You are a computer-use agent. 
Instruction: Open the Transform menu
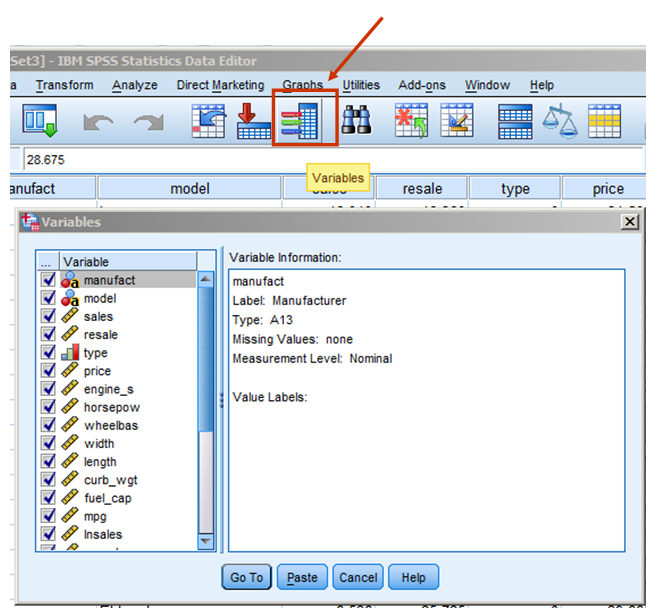pyautogui.click(x=65, y=85)
